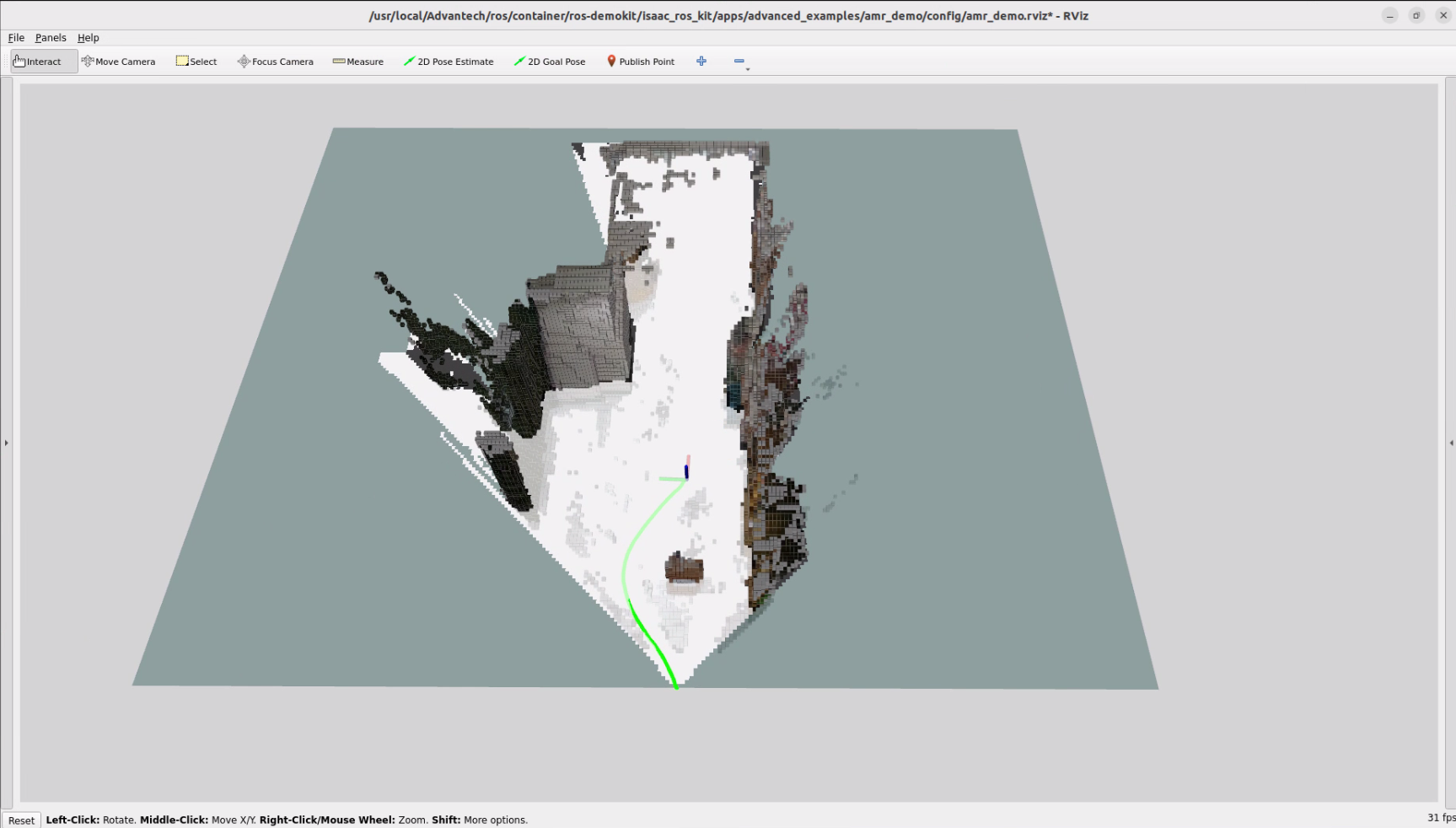The image size is (1456, 828).
Task: Click the brown box obstacle on map
Action: pos(684,567)
